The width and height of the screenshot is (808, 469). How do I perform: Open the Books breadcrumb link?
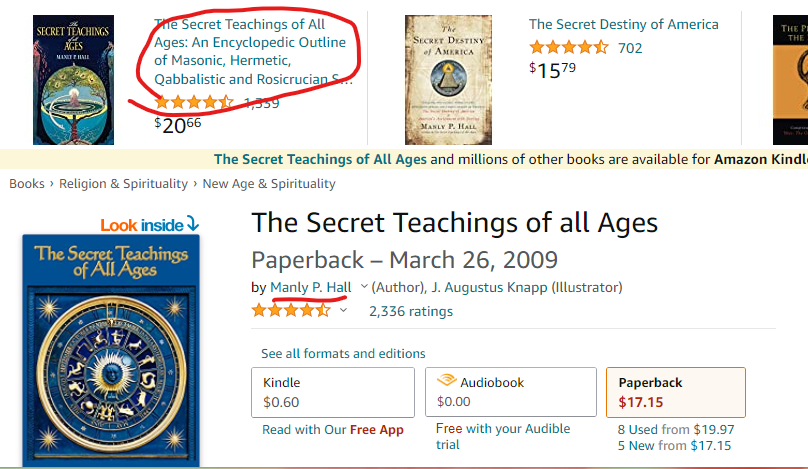coord(27,184)
